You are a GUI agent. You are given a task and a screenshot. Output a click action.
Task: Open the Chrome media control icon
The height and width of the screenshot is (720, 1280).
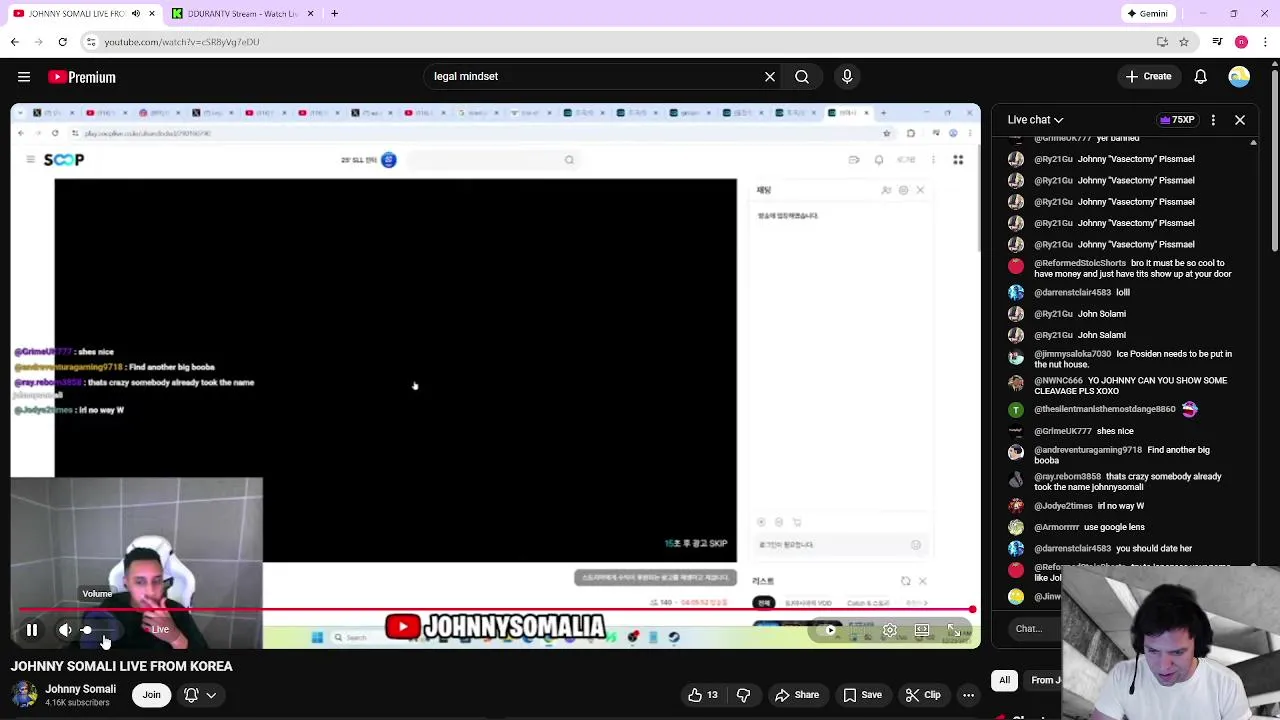point(1217,42)
